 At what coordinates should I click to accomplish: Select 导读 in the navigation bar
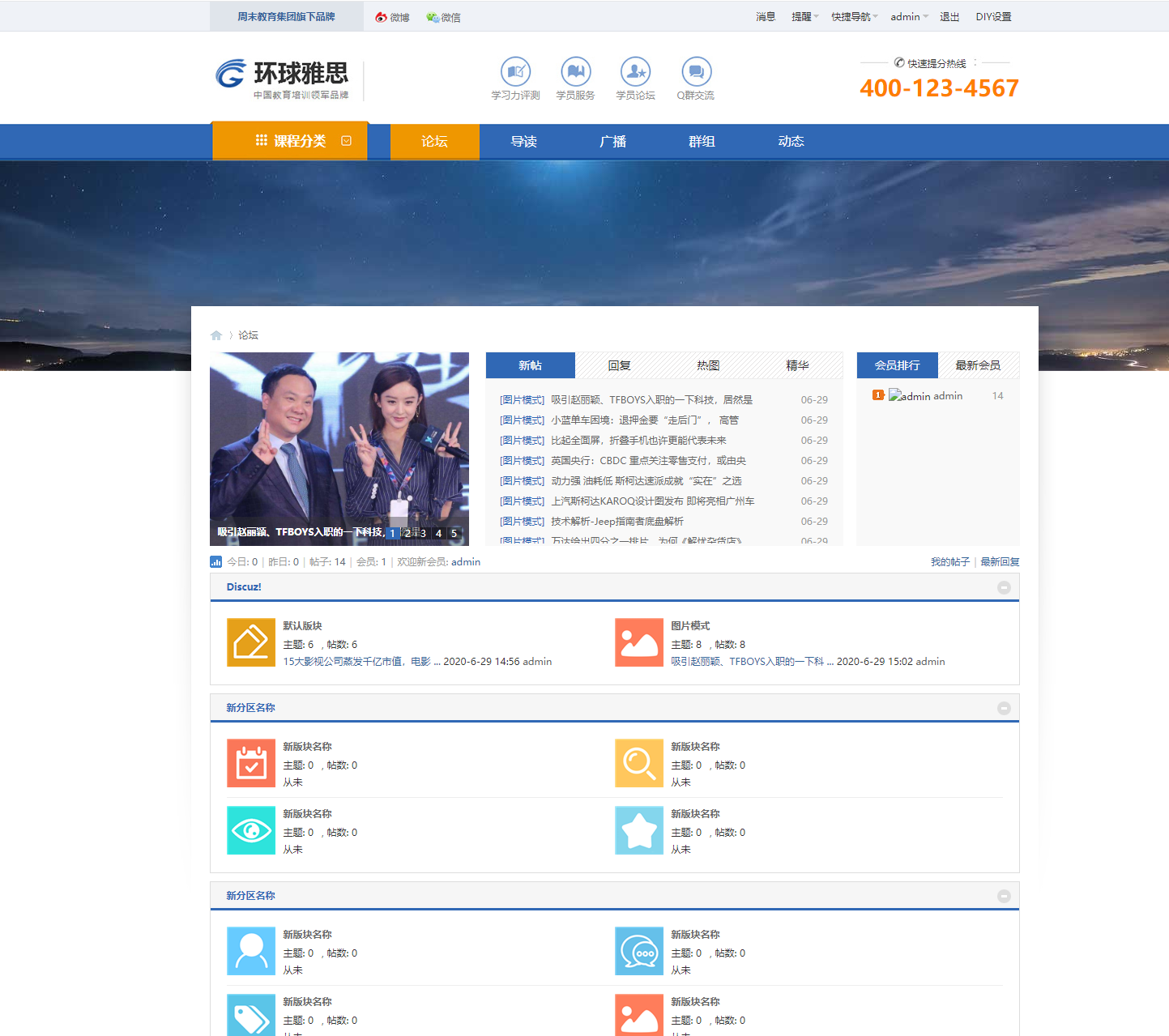[x=524, y=142]
